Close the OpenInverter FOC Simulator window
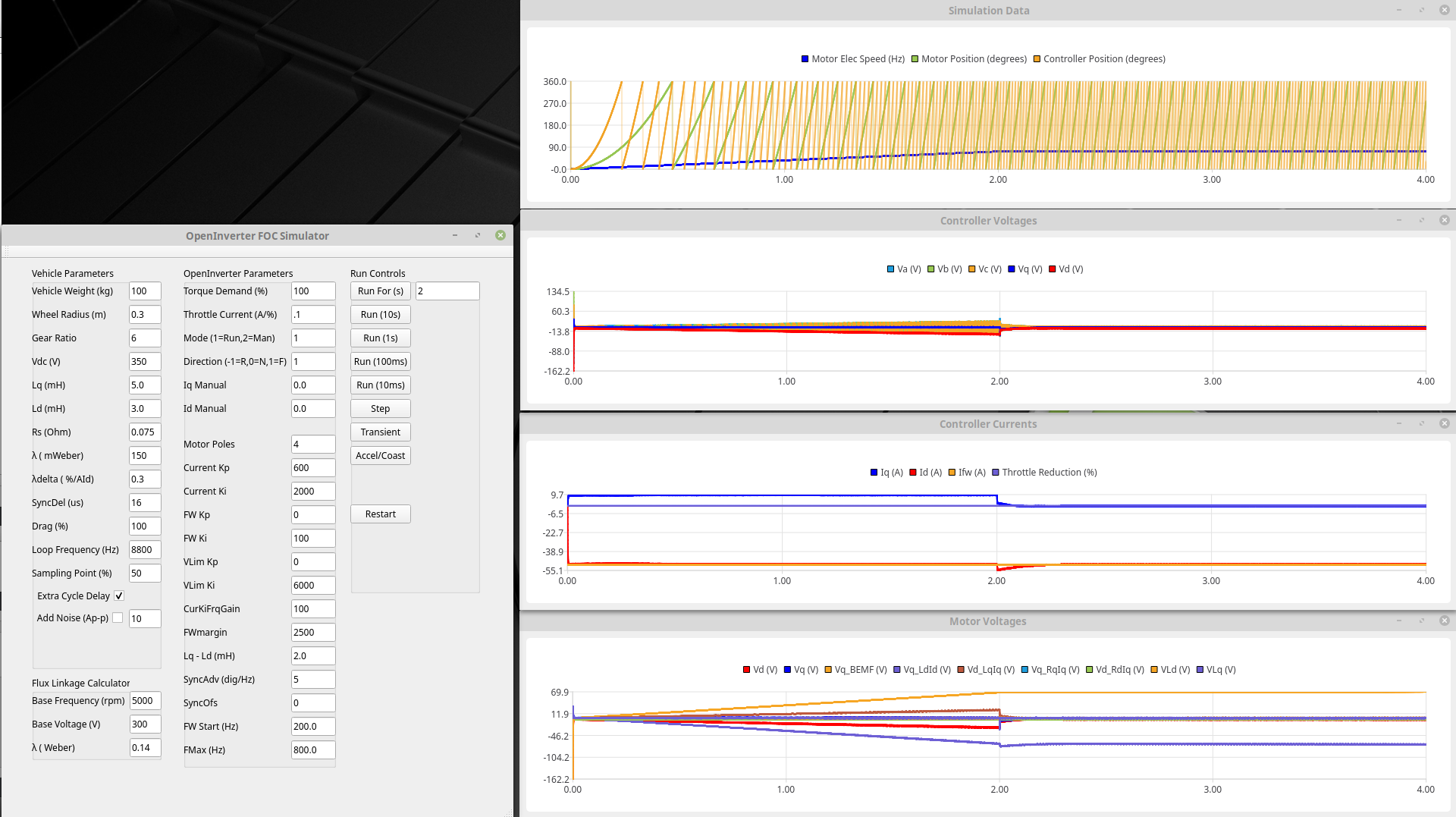The height and width of the screenshot is (817, 1456). 500,235
